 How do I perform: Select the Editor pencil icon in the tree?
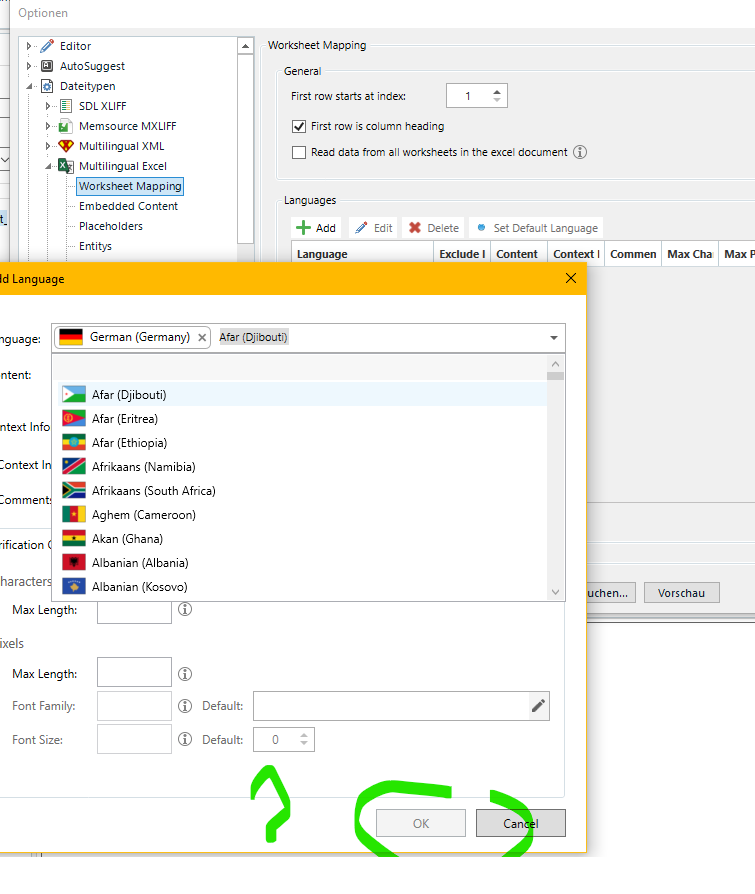(47, 46)
